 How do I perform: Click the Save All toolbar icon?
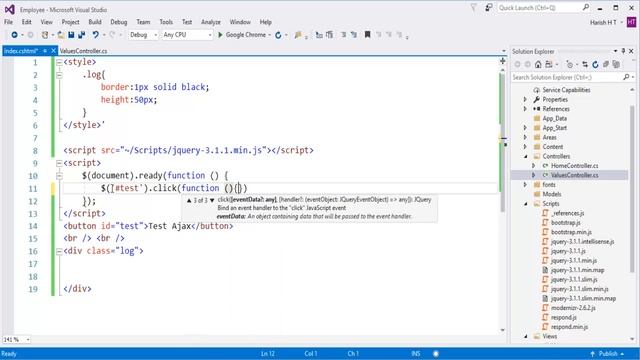pos(82,35)
